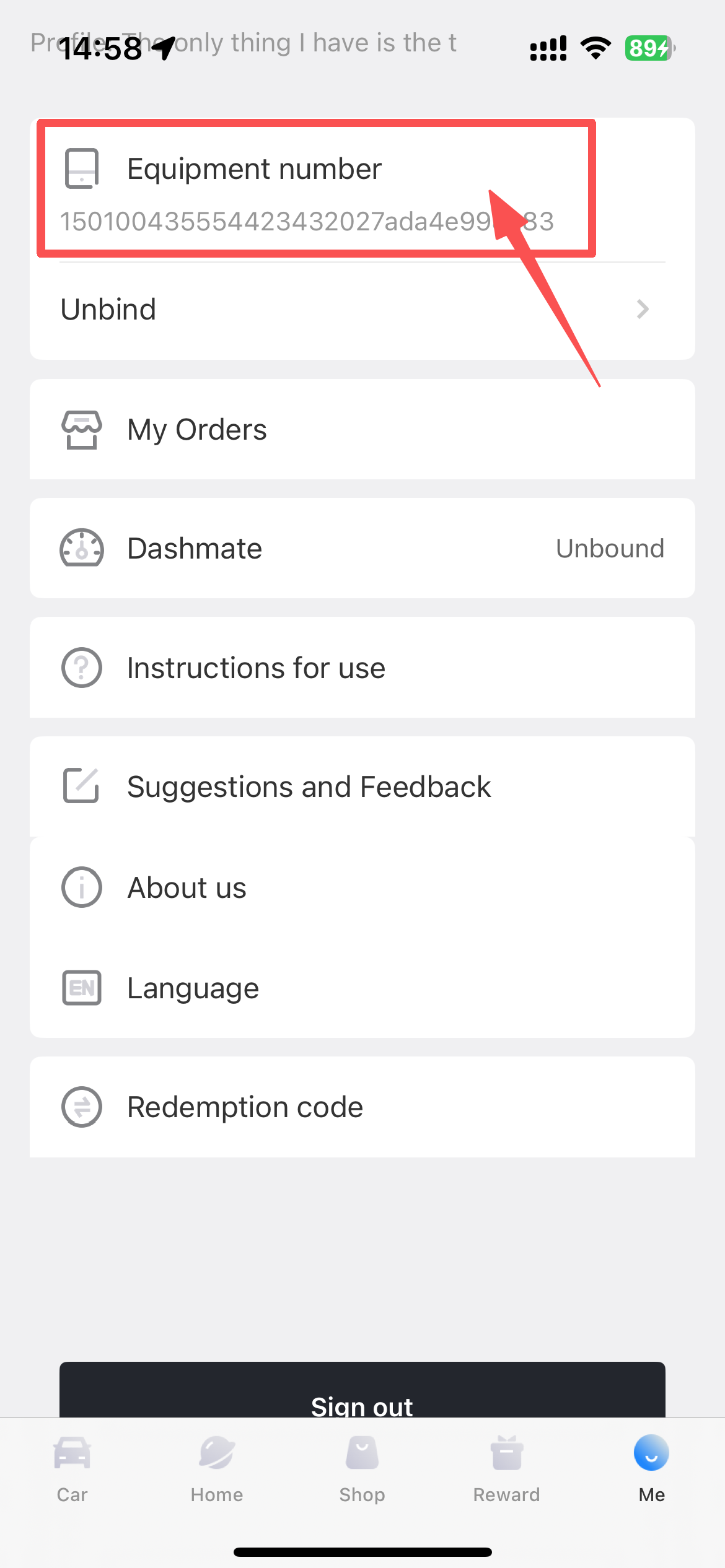The image size is (725, 1568).
Task: Open the Shop tab
Action: coord(362,1469)
